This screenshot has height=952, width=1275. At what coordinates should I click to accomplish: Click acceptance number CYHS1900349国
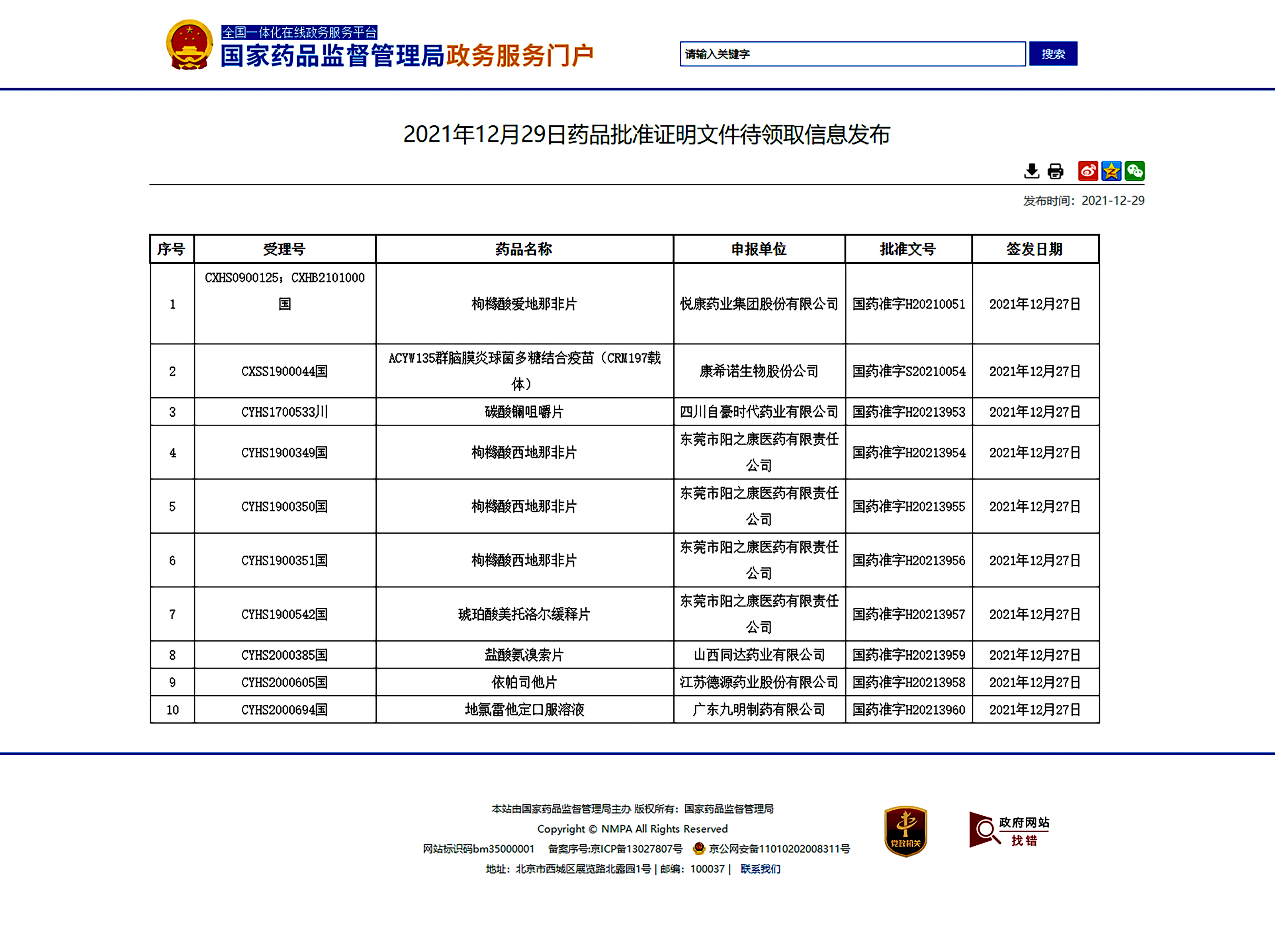click(285, 453)
